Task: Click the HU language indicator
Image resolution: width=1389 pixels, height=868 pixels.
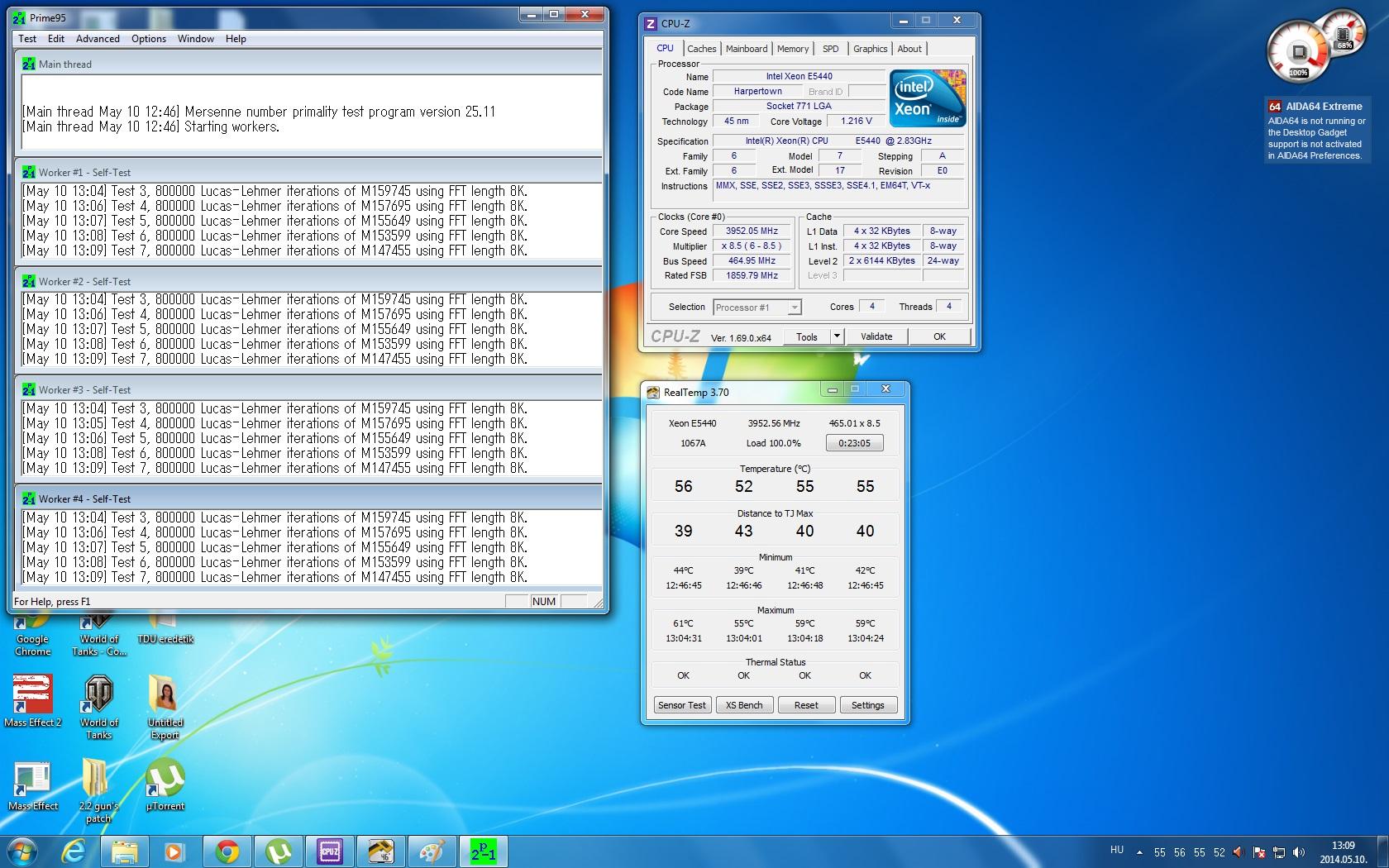Action: [1117, 850]
